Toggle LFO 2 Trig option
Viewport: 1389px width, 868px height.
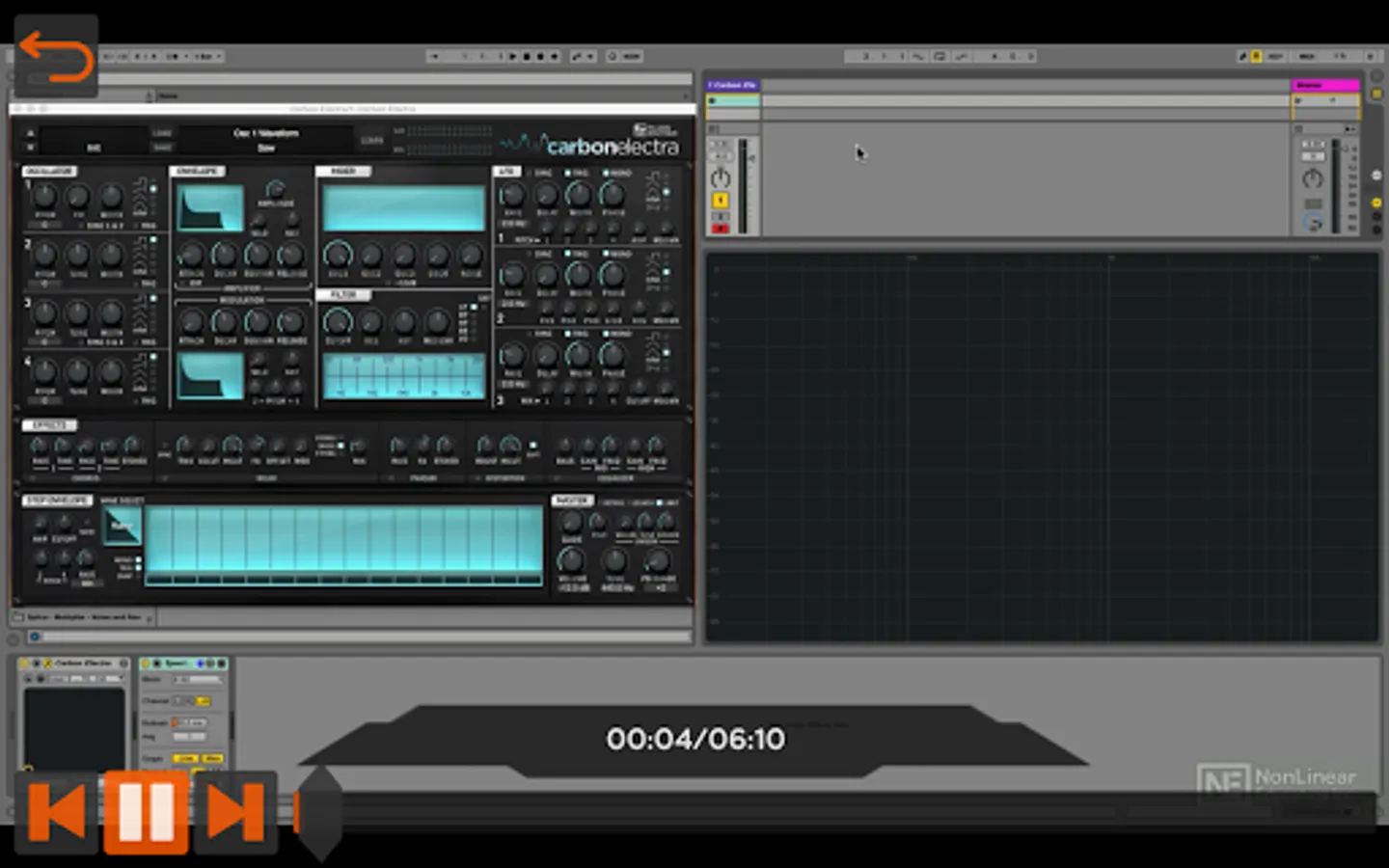tap(578, 254)
